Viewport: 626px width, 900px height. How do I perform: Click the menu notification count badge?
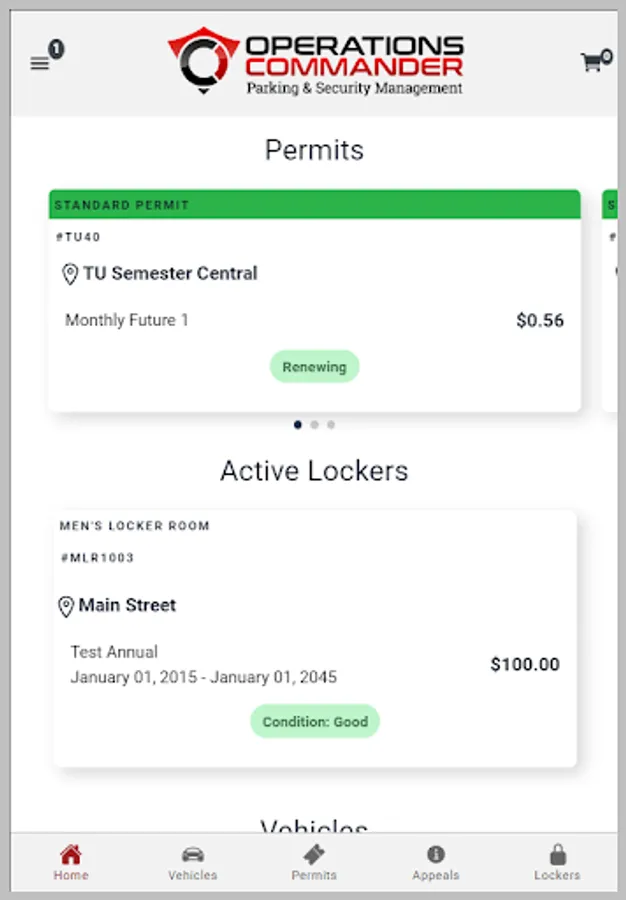(x=56, y=48)
